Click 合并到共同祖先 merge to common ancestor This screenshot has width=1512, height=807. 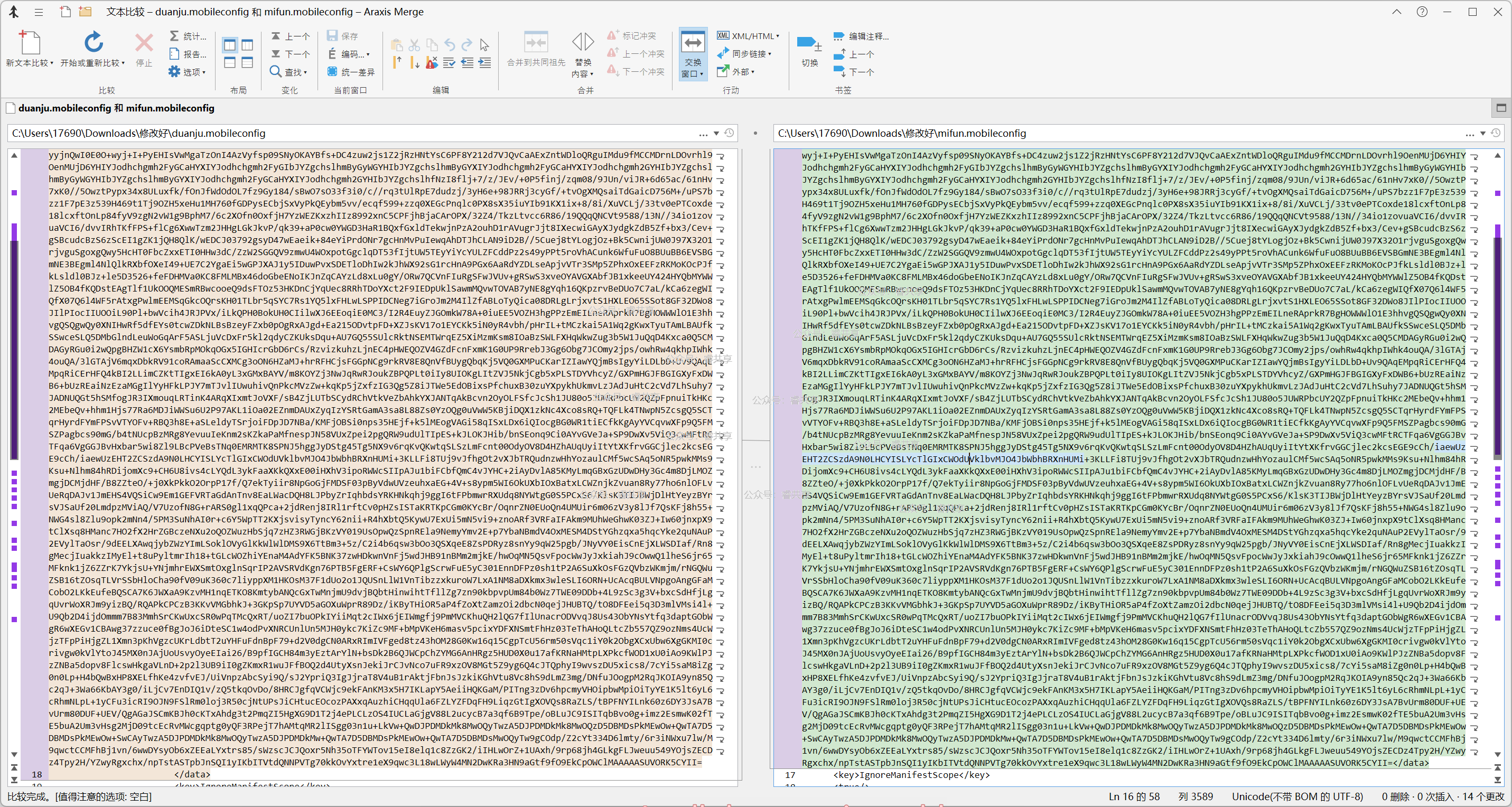(x=536, y=49)
